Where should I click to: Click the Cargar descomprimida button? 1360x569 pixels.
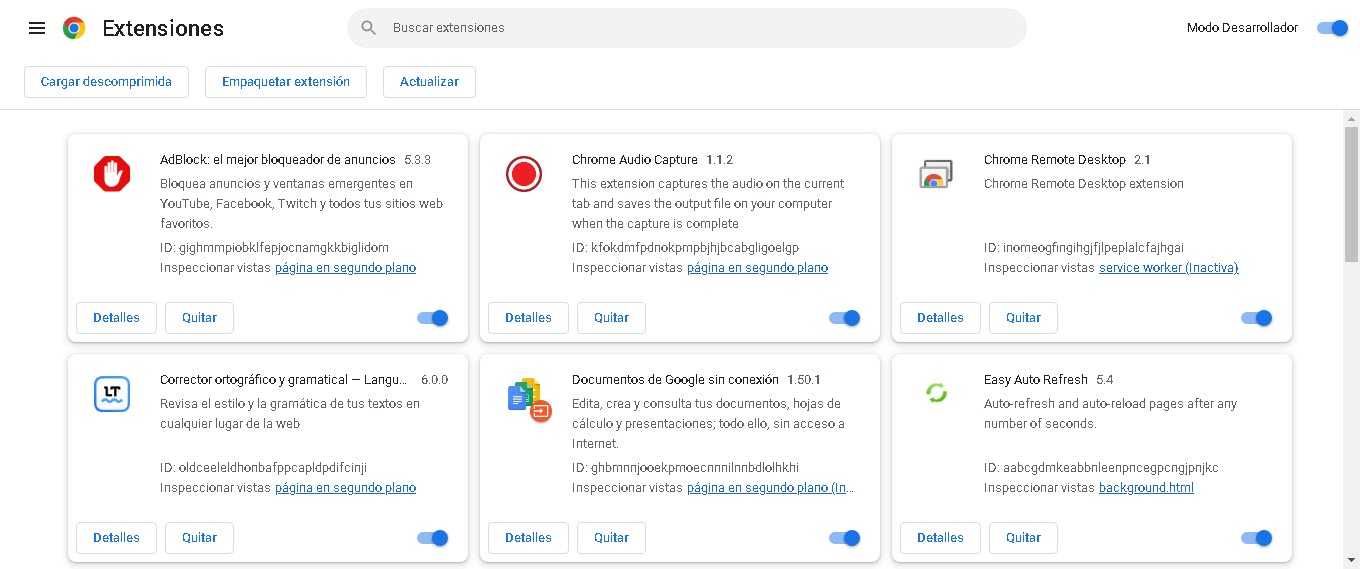coord(106,82)
